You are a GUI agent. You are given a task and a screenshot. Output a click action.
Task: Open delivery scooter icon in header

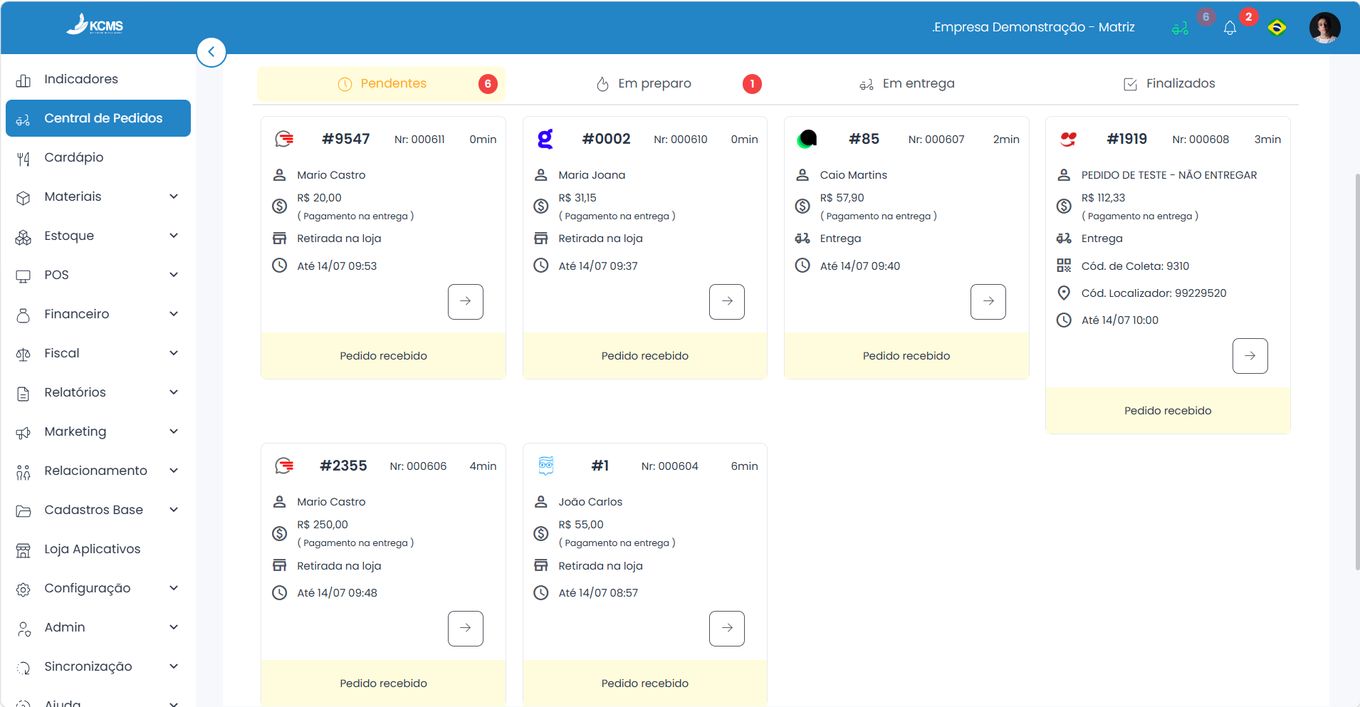(1181, 28)
